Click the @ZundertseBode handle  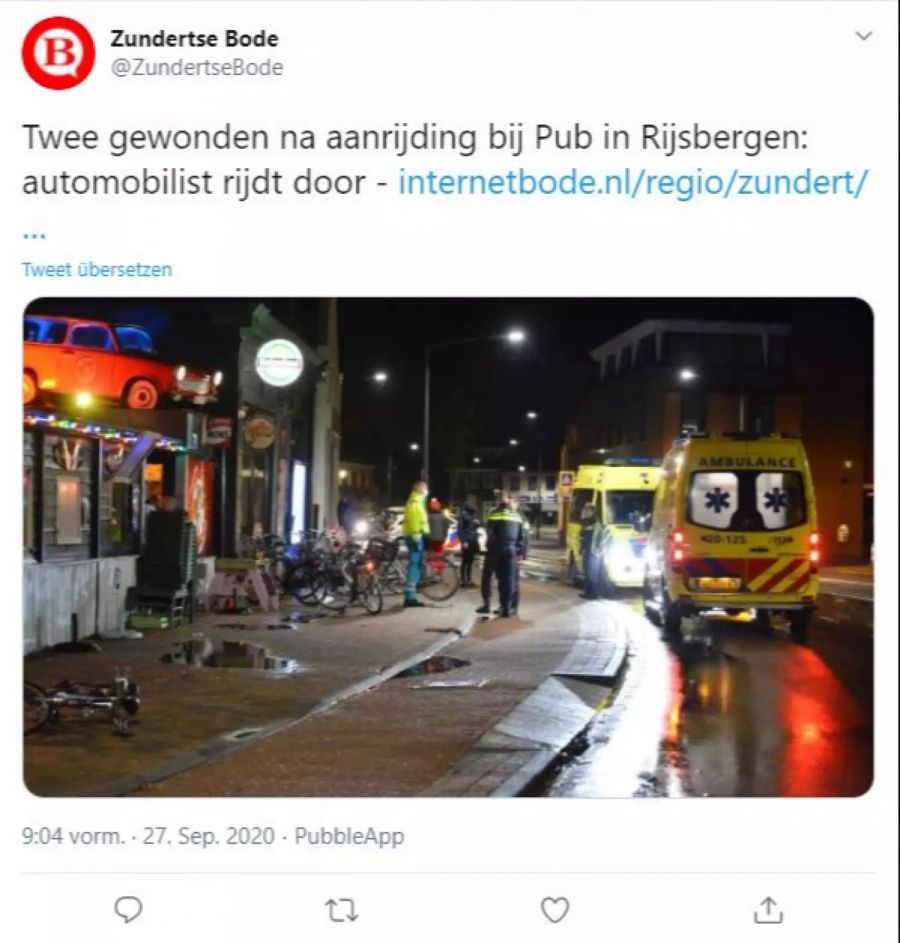pos(197,67)
